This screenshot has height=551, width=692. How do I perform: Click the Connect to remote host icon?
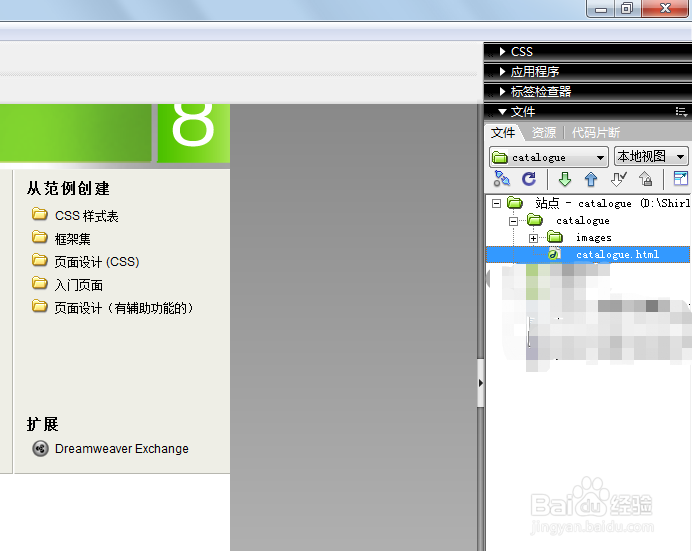pyautogui.click(x=502, y=179)
